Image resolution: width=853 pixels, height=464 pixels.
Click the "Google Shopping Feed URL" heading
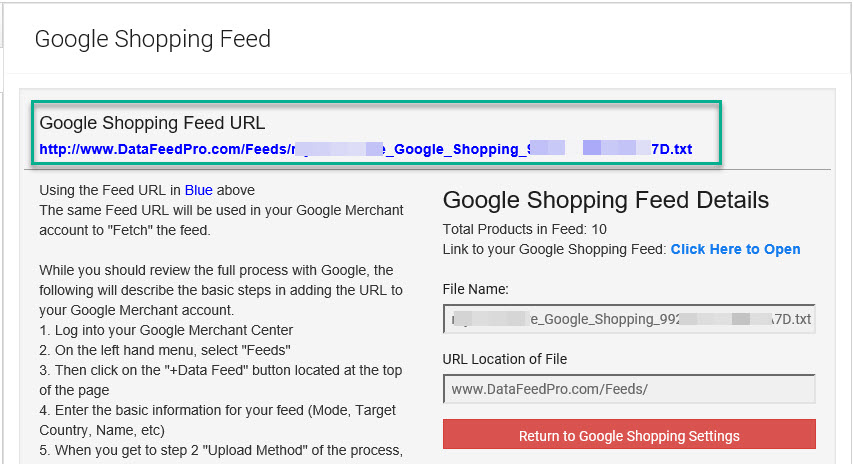pyautogui.click(x=152, y=123)
